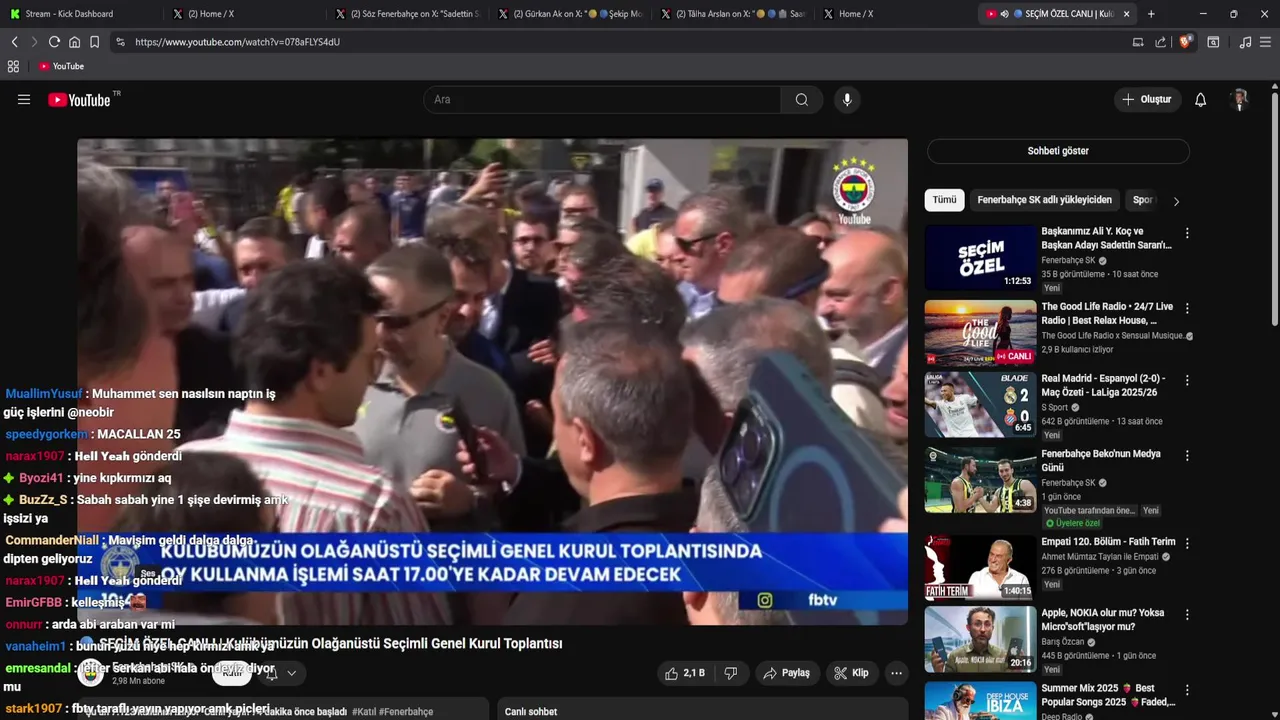
Task: Expand notification bell dropdown under the video
Action: click(291, 673)
